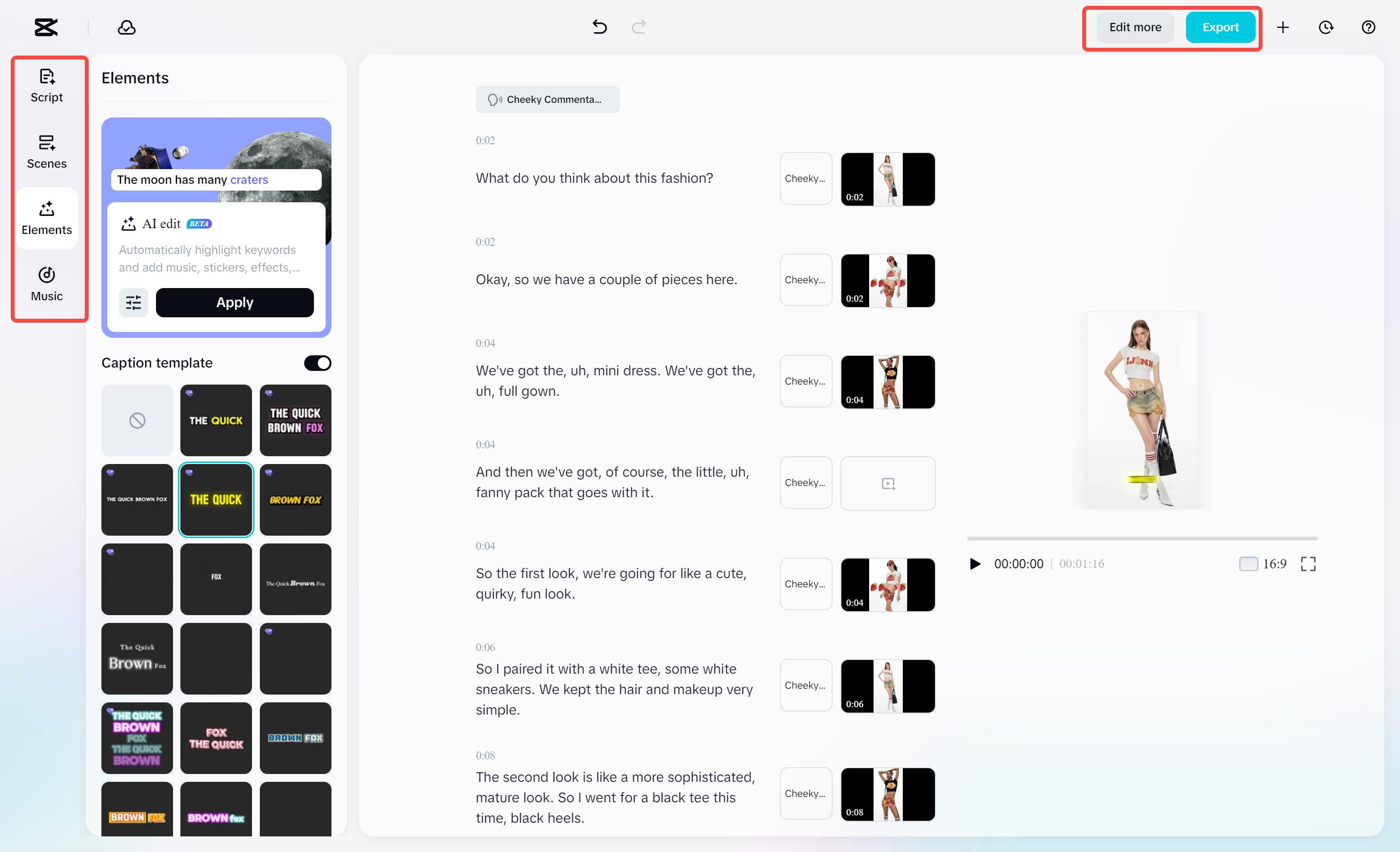Select the no-caption template option
Screen dimensions: 1400x852
point(137,420)
